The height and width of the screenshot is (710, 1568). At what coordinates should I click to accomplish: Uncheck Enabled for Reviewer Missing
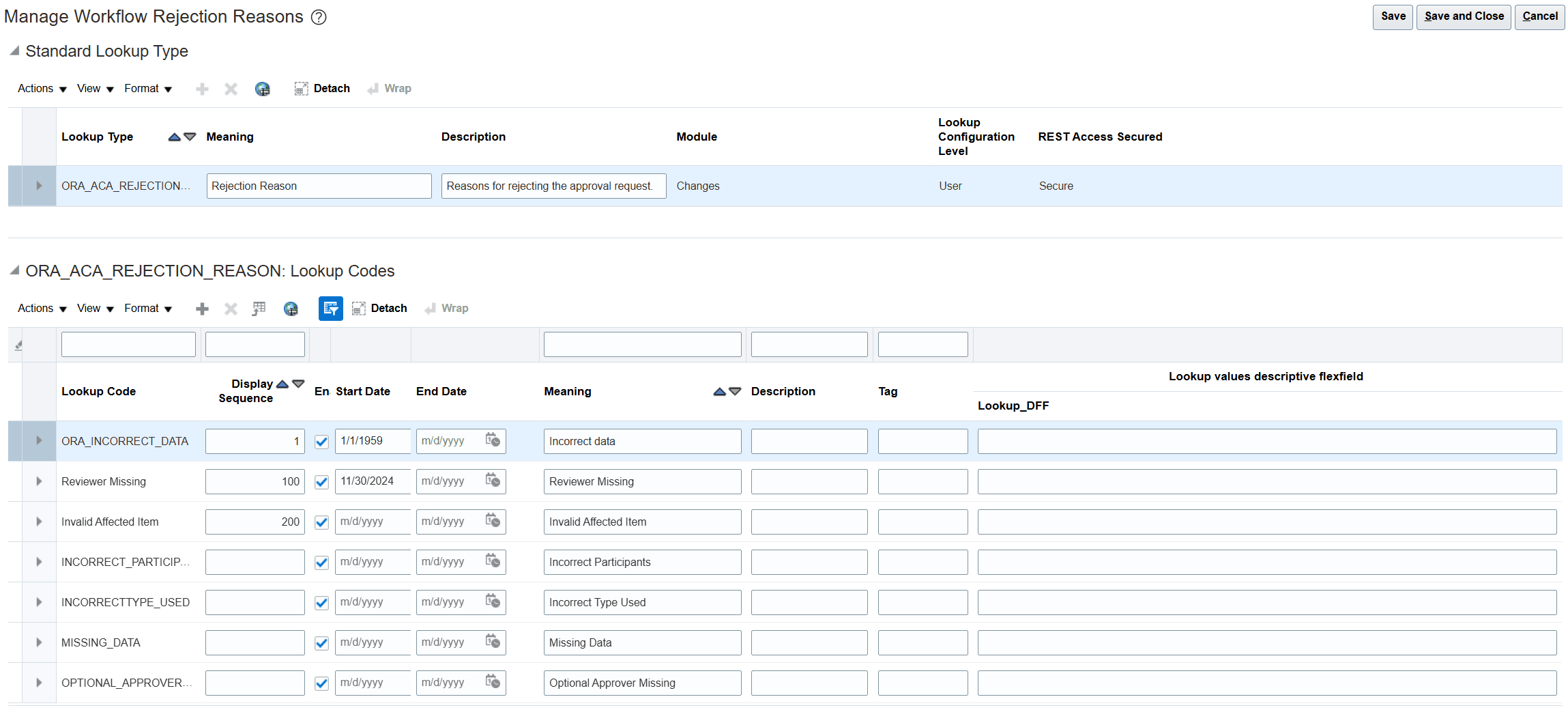pyautogui.click(x=321, y=482)
